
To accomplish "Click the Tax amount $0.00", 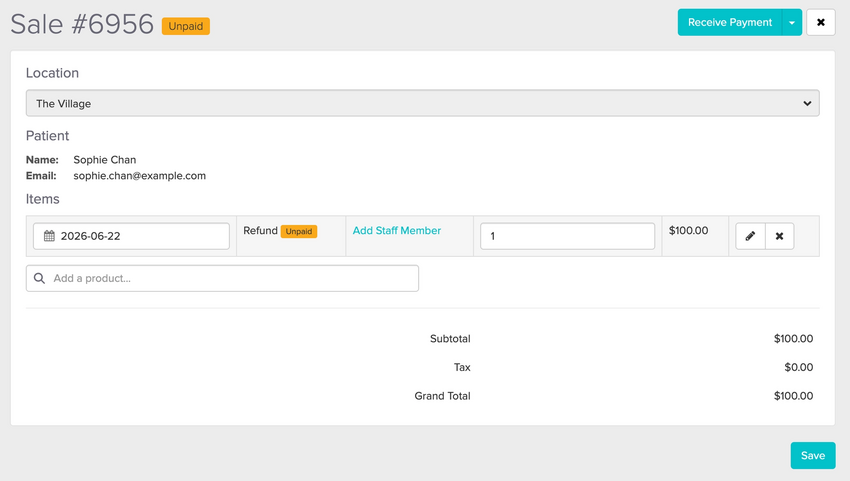I will (x=799, y=367).
